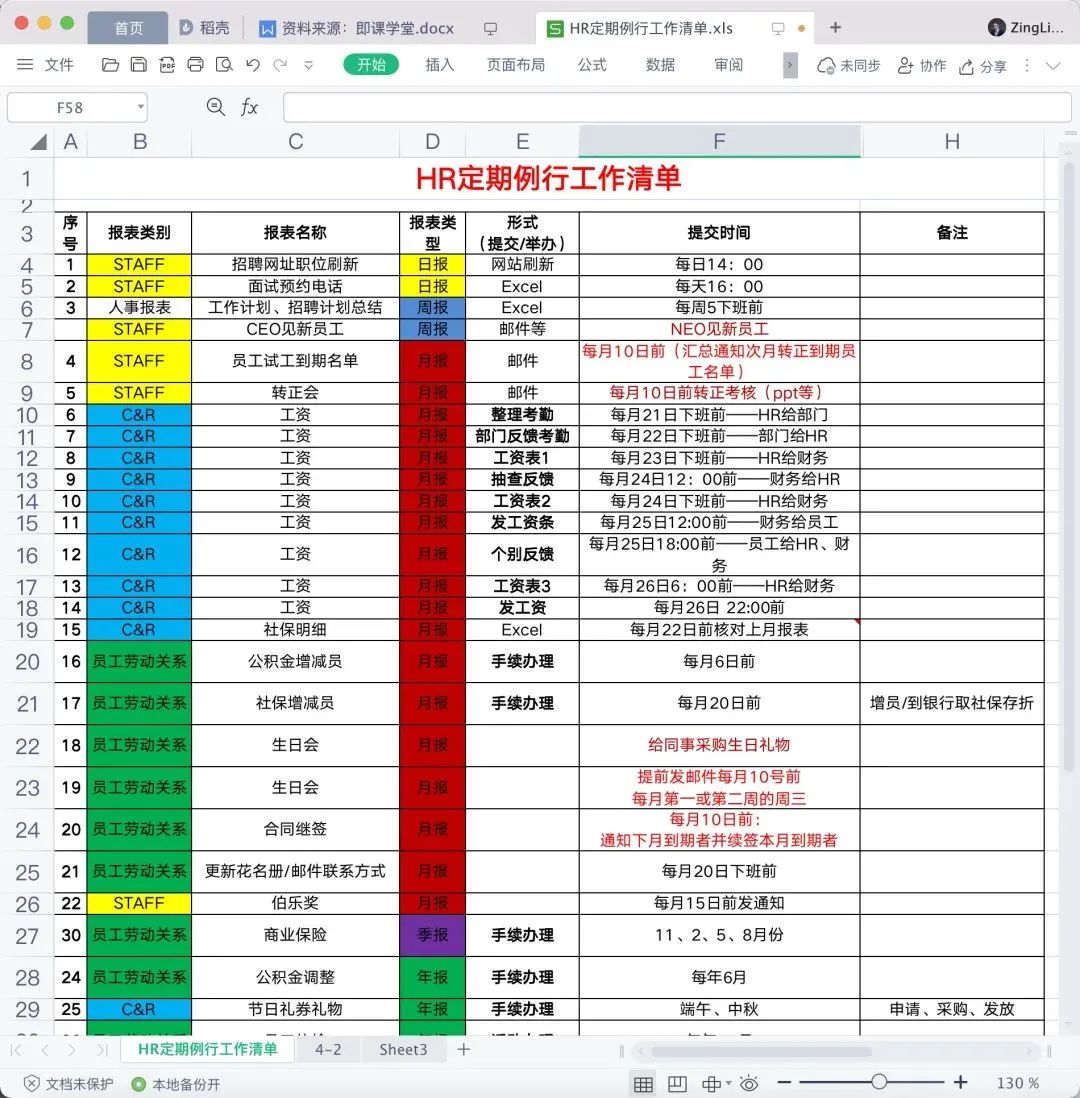1080x1098 pixels.
Task: Select the 开始 ribbon tab
Action: point(371,64)
